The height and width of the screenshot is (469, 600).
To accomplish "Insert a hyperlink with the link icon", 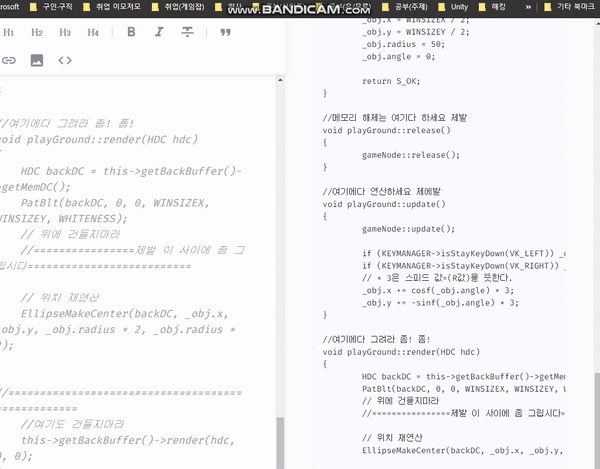I will 8,60.
